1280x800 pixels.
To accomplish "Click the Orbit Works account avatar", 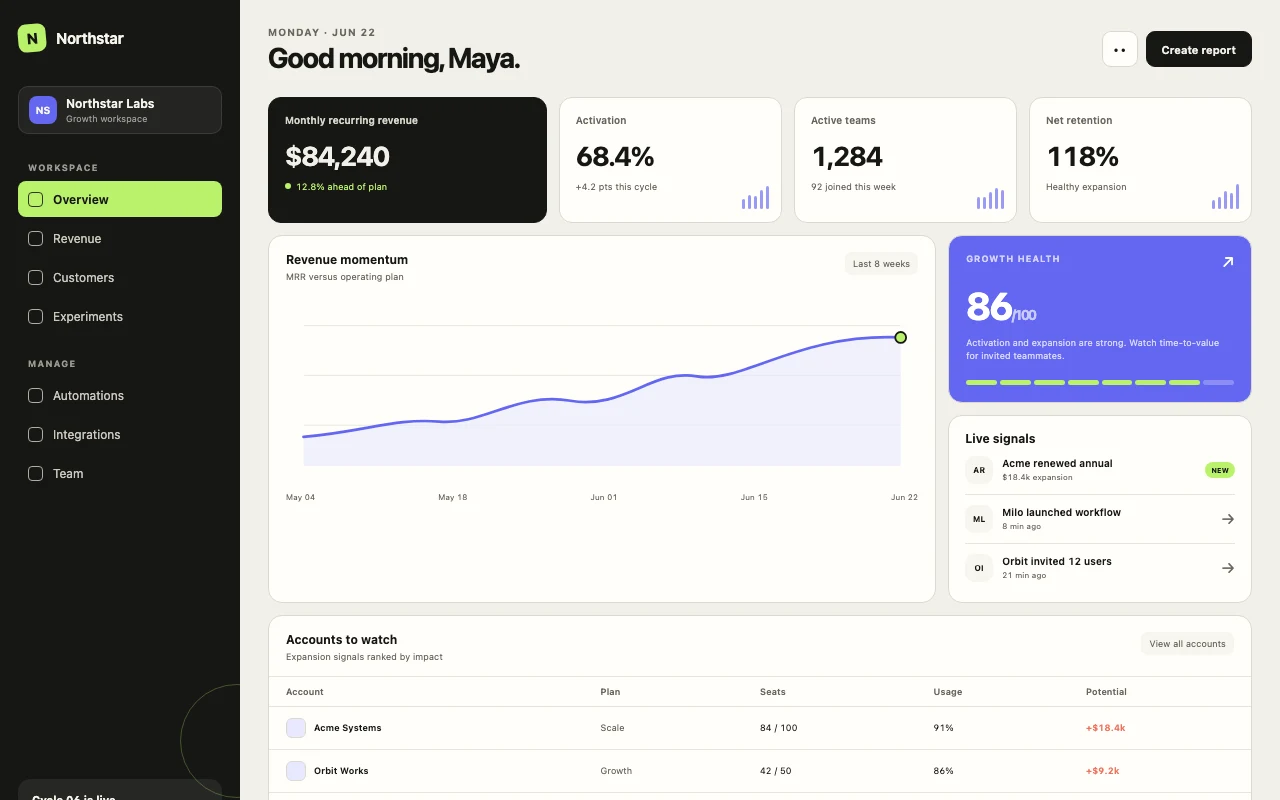I will [x=296, y=771].
